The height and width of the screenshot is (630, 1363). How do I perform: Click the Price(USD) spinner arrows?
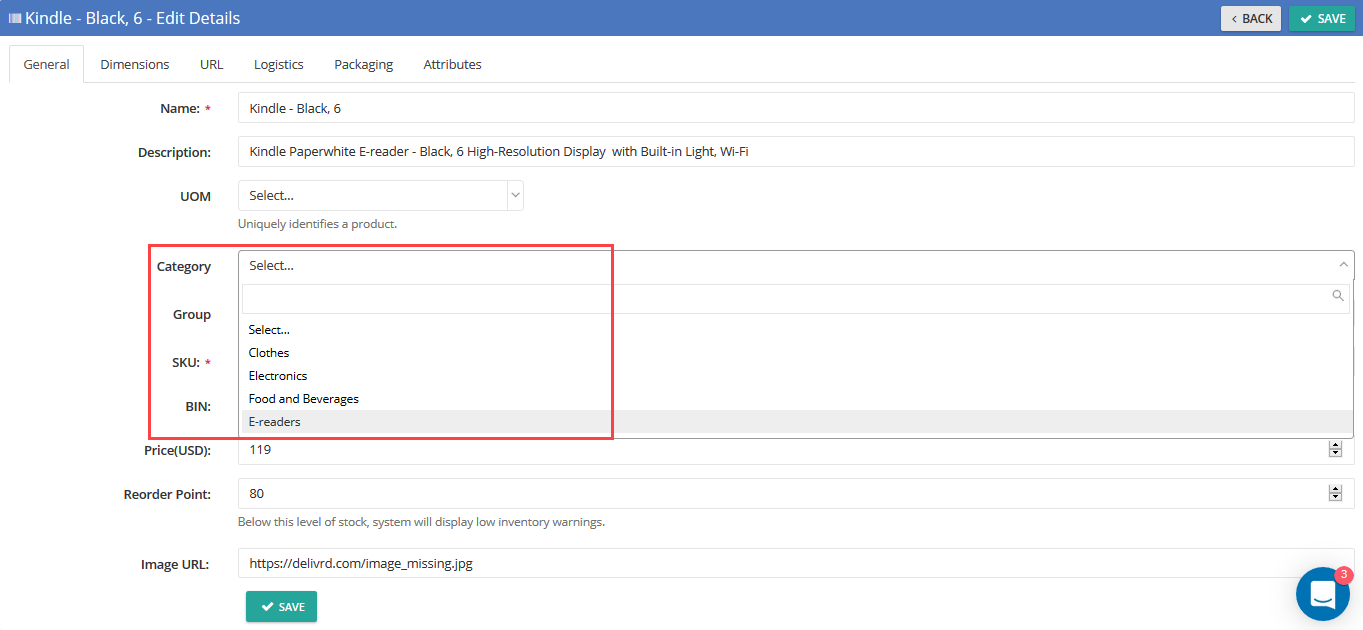tap(1335, 450)
